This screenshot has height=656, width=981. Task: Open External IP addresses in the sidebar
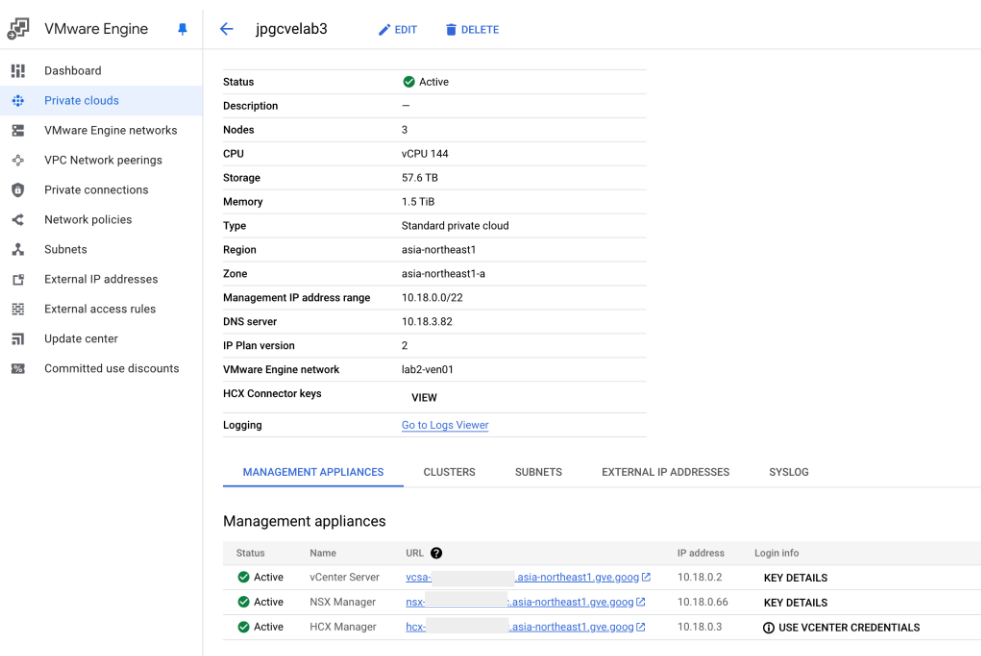(101, 280)
